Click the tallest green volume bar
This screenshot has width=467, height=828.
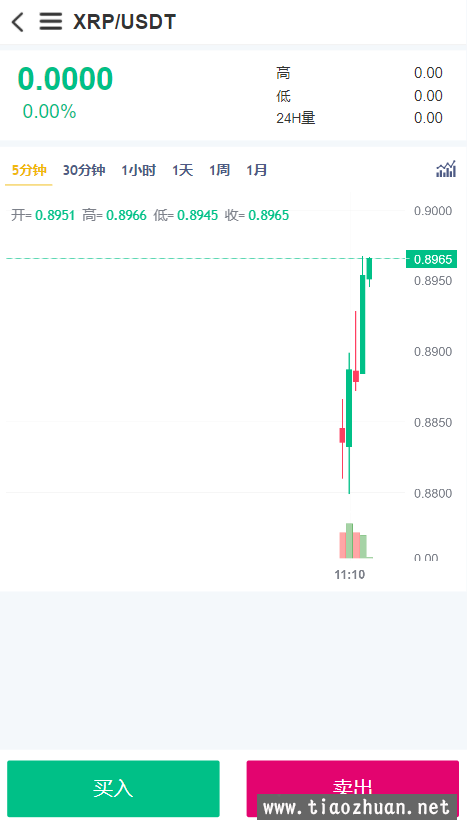coord(349,540)
